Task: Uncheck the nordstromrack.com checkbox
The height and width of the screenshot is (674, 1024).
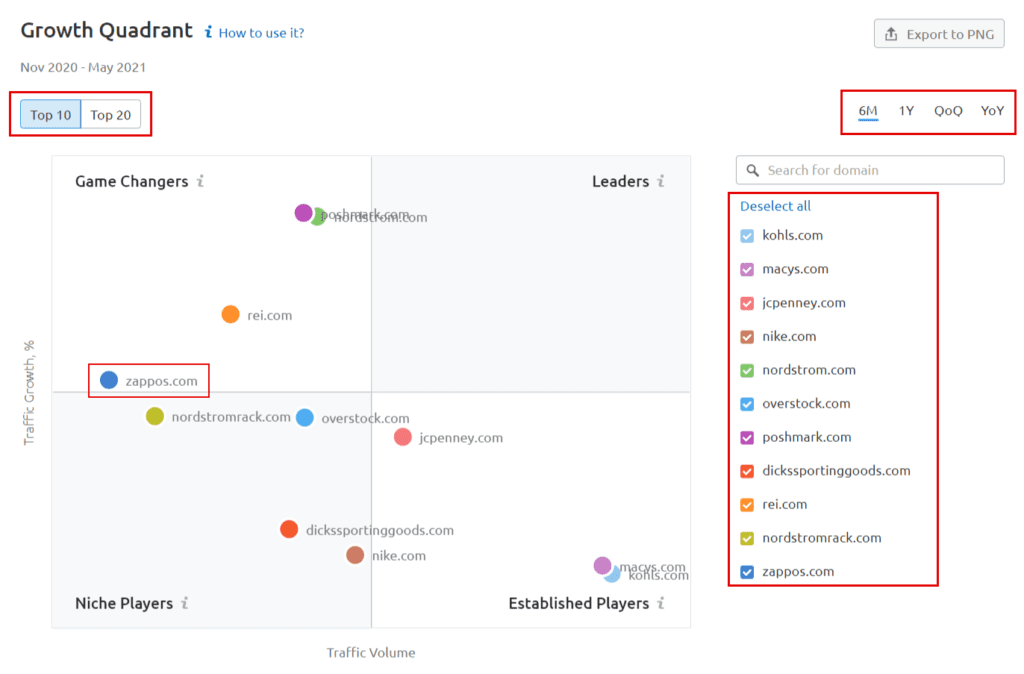Action: (x=747, y=538)
